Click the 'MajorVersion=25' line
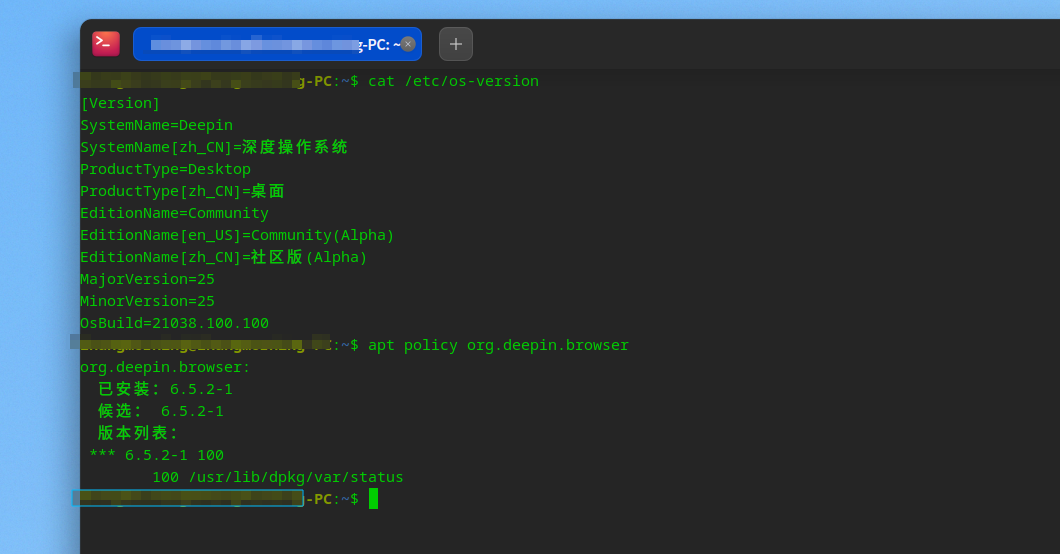 (147, 279)
